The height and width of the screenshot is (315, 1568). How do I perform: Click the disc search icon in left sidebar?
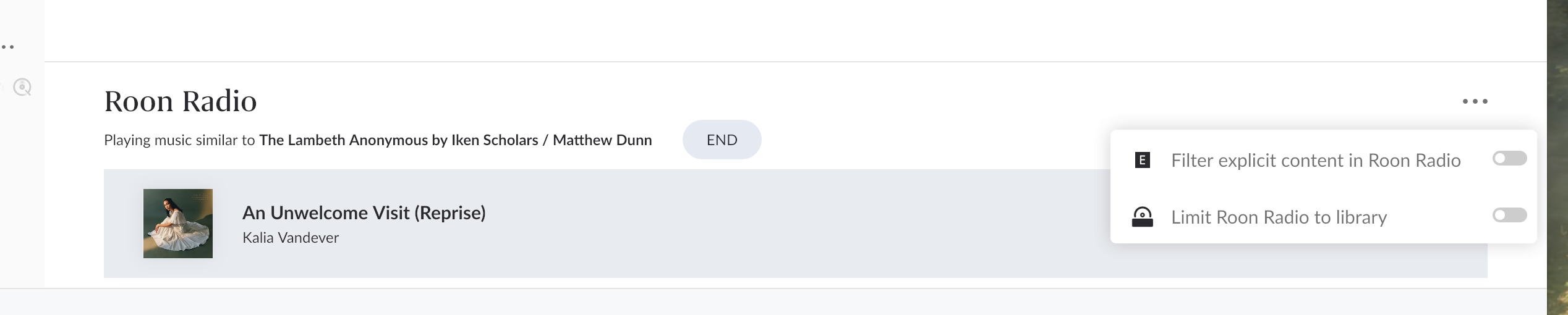[x=22, y=87]
